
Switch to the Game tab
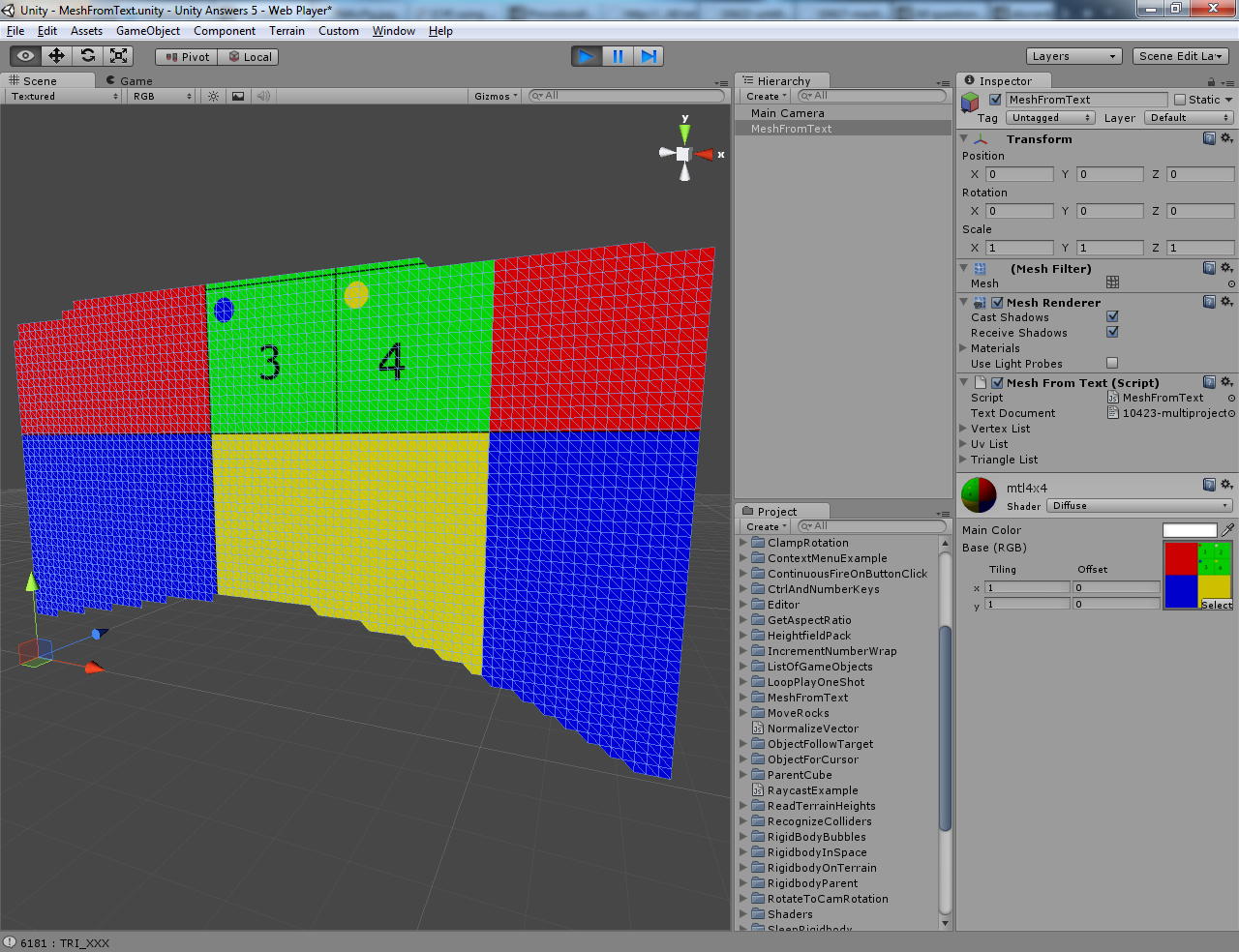coord(136,81)
